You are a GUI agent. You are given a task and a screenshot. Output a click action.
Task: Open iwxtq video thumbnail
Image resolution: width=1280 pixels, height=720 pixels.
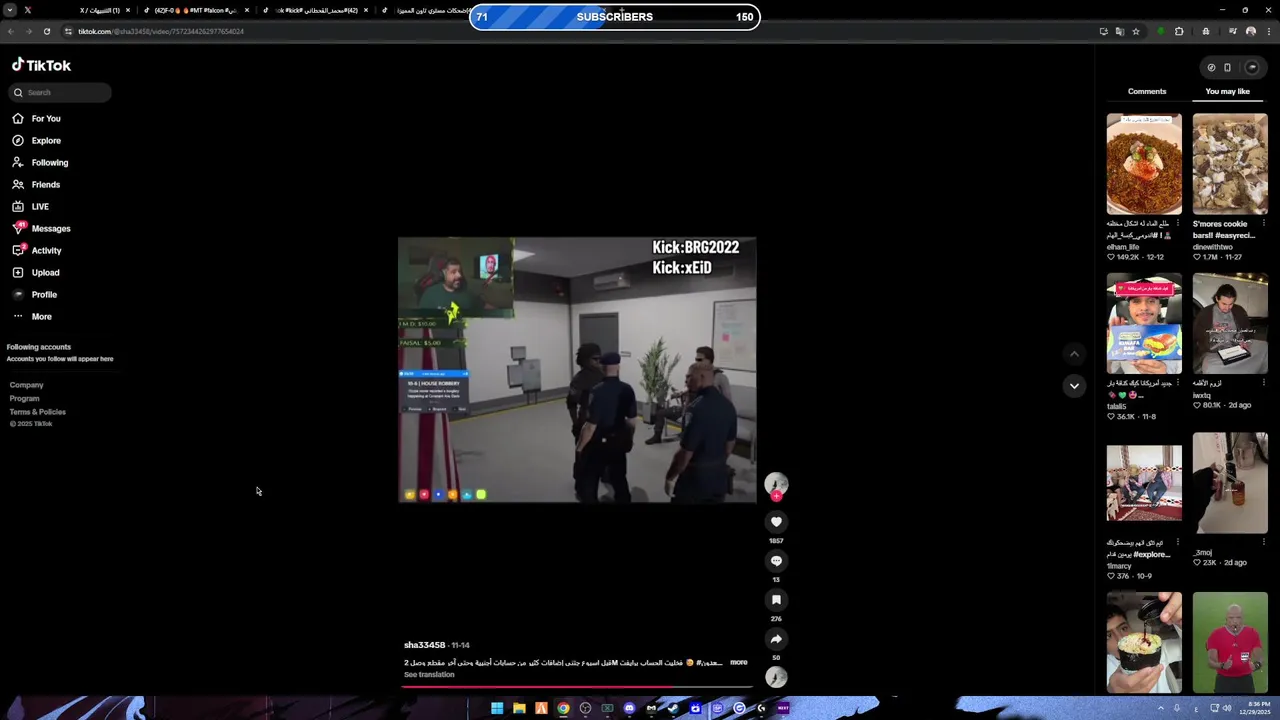click(1230, 323)
